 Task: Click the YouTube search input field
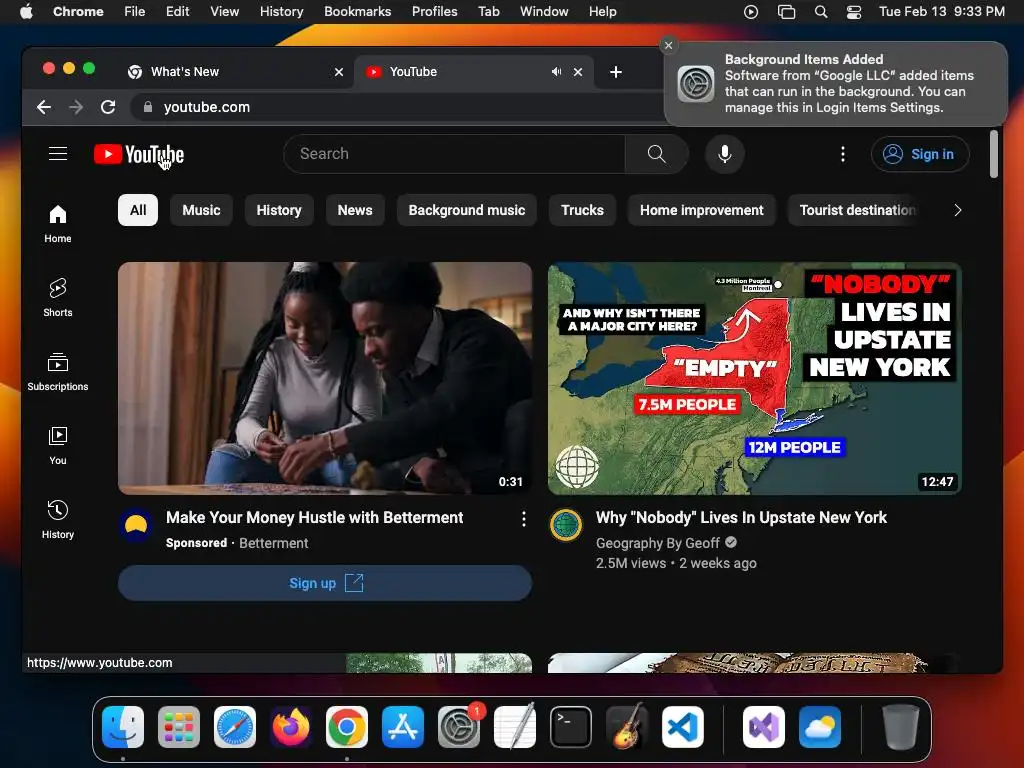[455, 153]
